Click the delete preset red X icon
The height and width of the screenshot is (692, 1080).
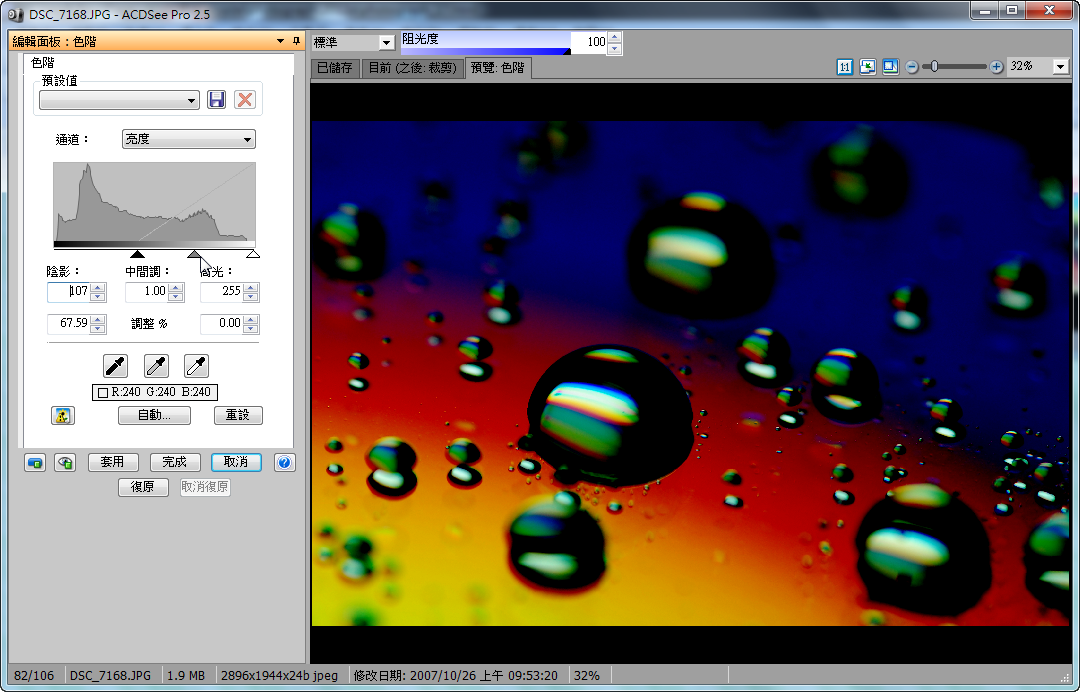[244, 100]
